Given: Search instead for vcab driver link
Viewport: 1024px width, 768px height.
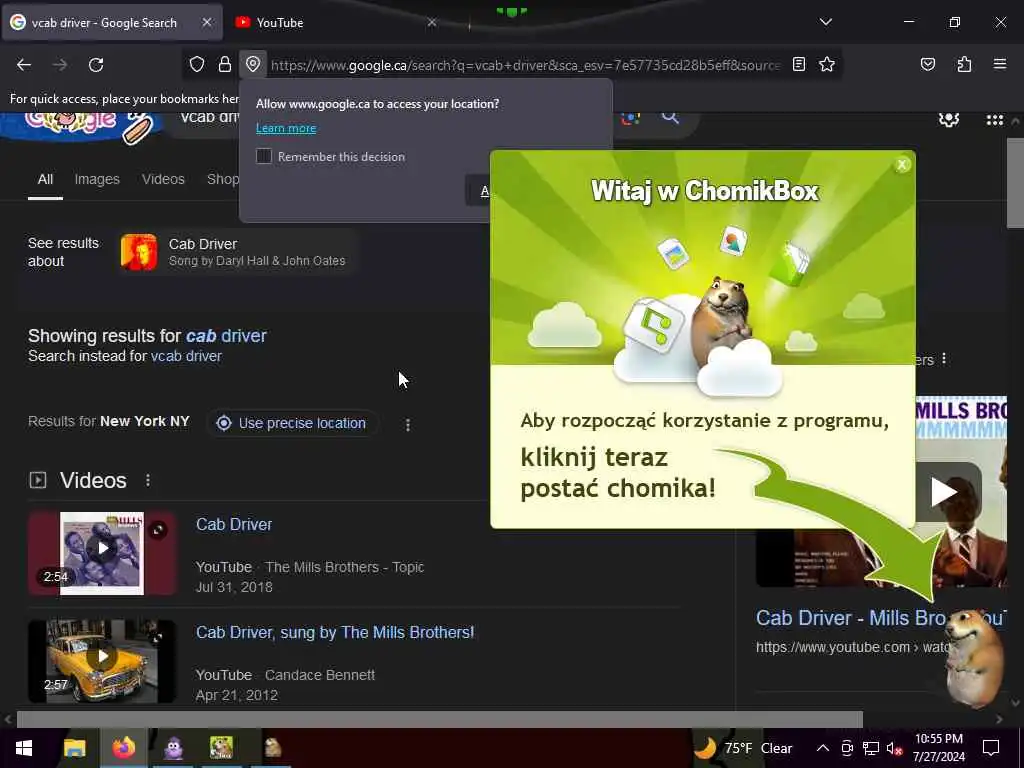Looking at the screenshot, I should coord(186,356).
